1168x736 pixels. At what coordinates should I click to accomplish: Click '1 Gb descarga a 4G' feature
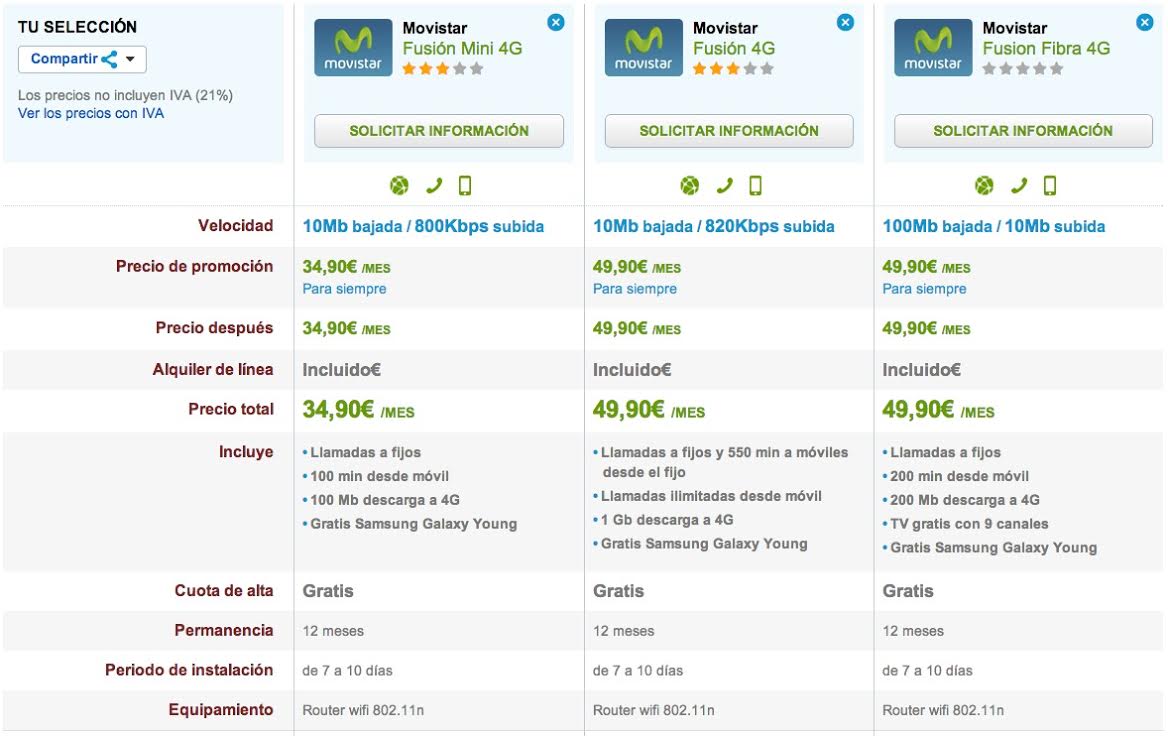(667, 520)
